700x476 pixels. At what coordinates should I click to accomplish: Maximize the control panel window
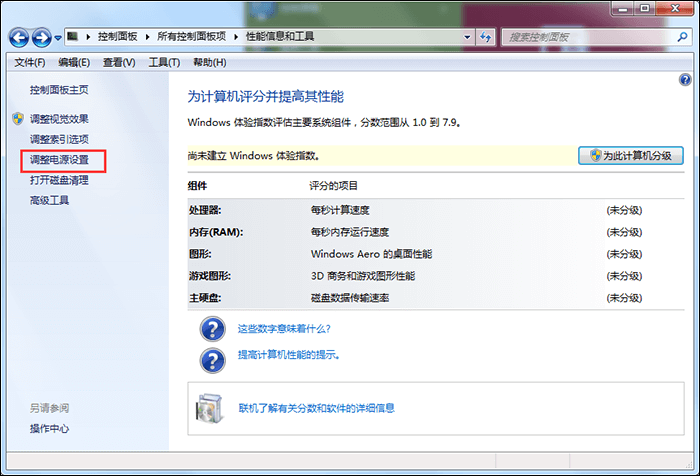pyautogui.click(x=645, y=8)
